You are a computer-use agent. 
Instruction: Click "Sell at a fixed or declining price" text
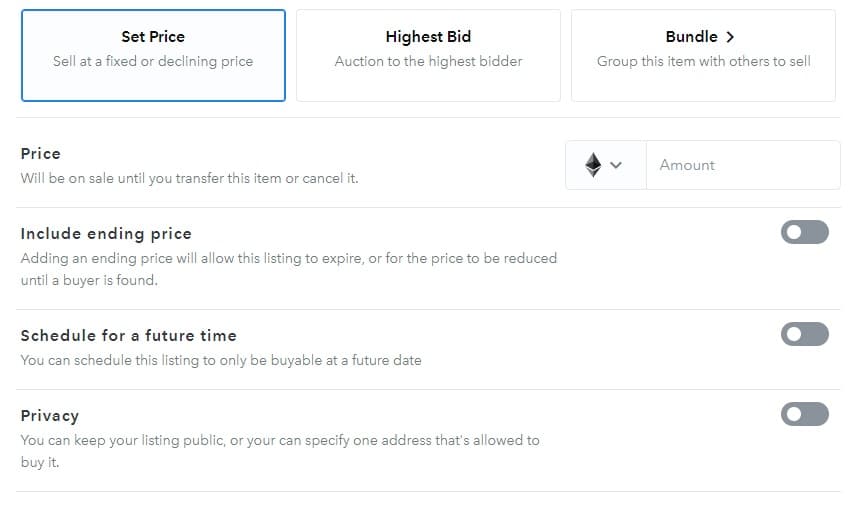tap(153, 61)
